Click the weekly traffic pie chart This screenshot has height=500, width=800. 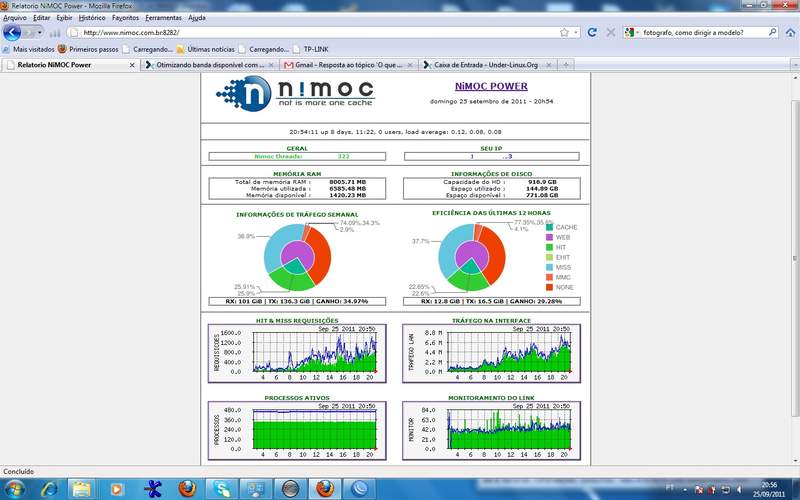[297, 257]
